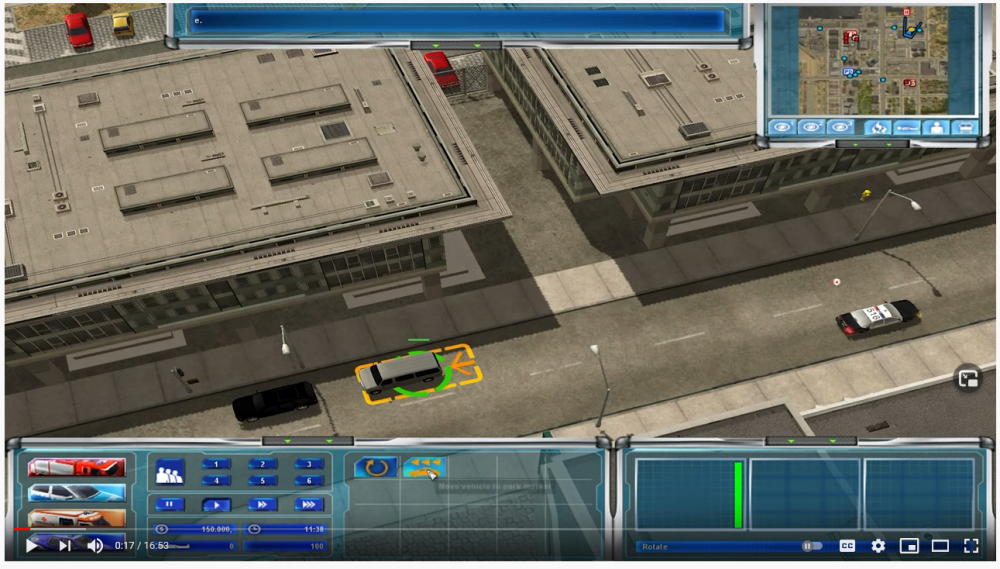Skip to next video

64,545
